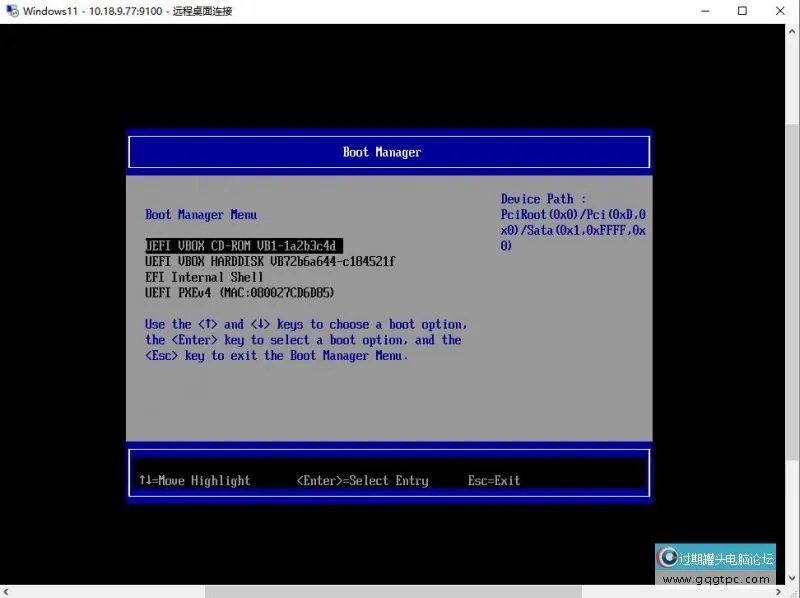
Task: Choose UEFI PXEv4 network boot entry
Action: click(x=239, y=293)
